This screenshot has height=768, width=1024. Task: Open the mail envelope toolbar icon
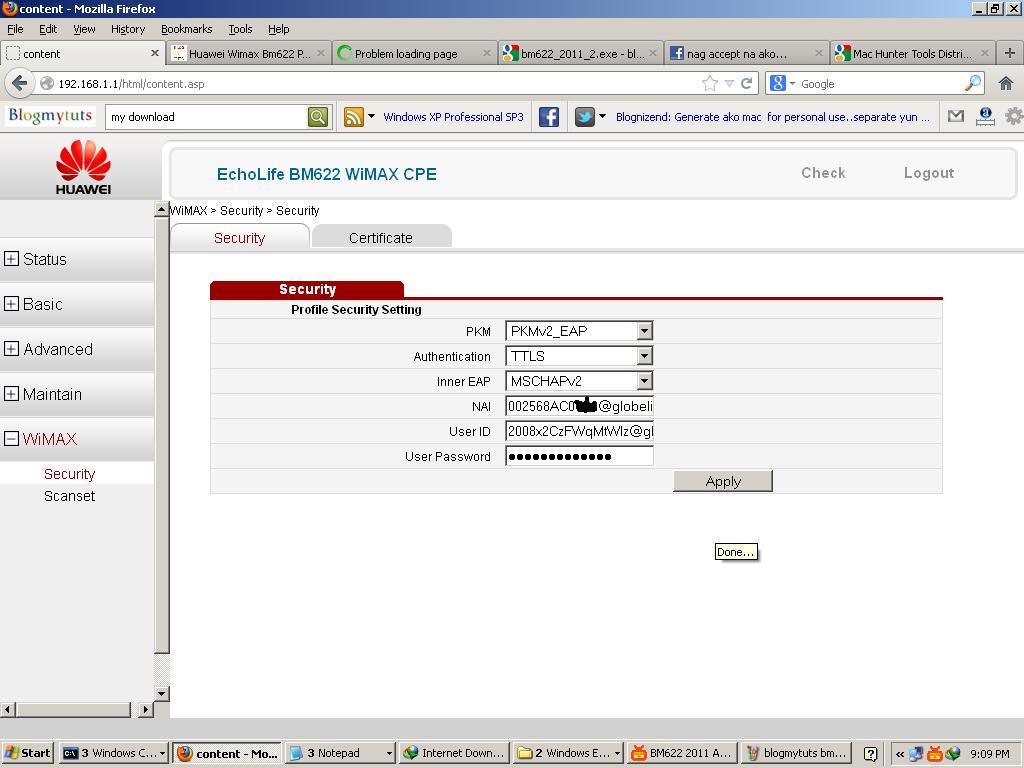(955, 116)
